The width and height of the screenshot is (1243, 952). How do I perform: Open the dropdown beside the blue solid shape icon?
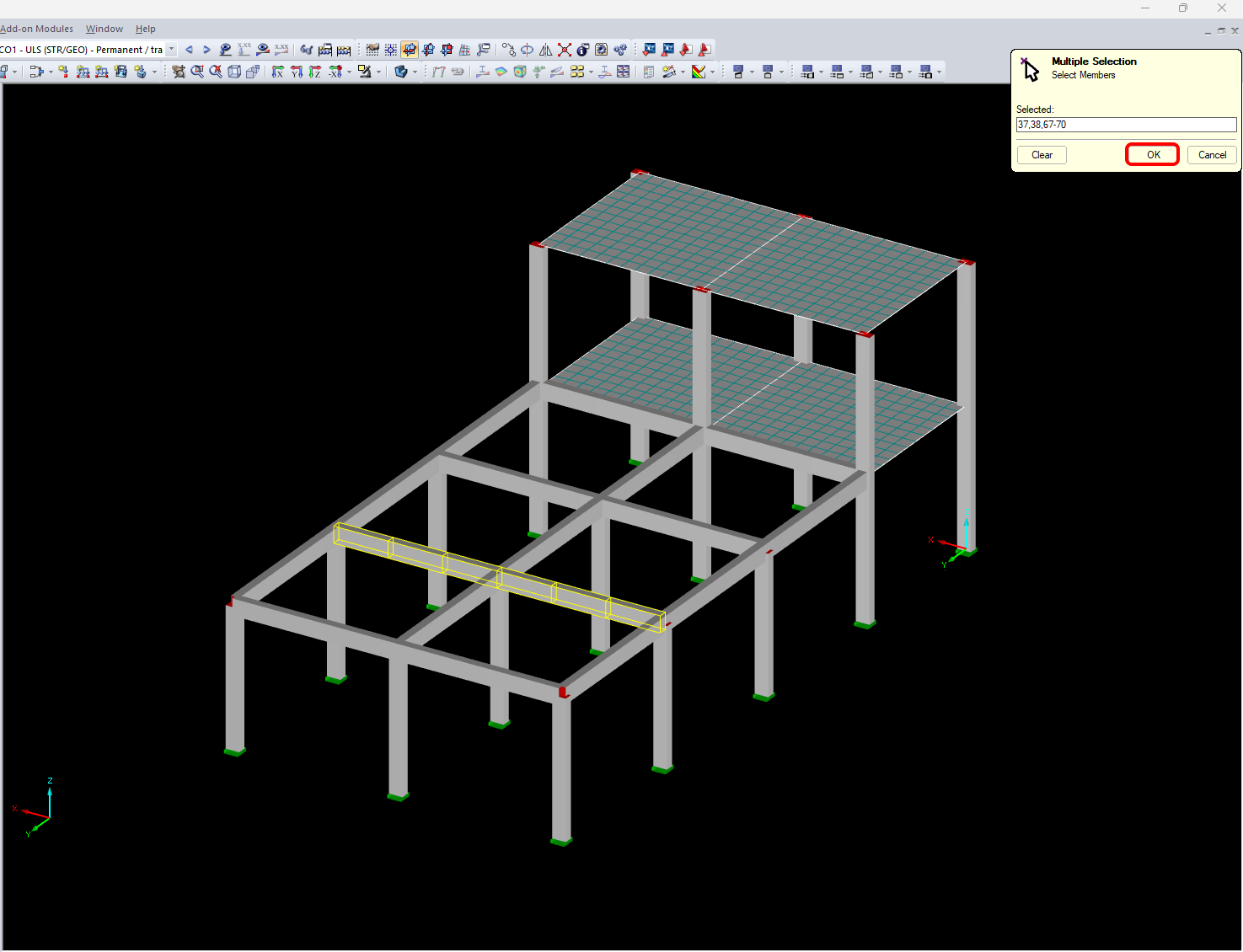[415, 72]
